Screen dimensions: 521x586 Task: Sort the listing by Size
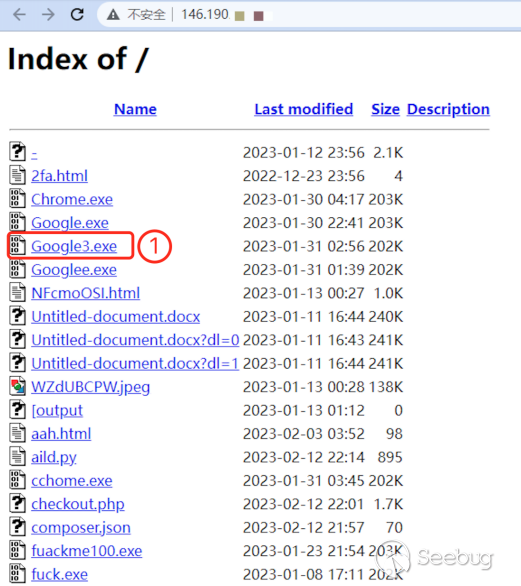coord(385,109)
